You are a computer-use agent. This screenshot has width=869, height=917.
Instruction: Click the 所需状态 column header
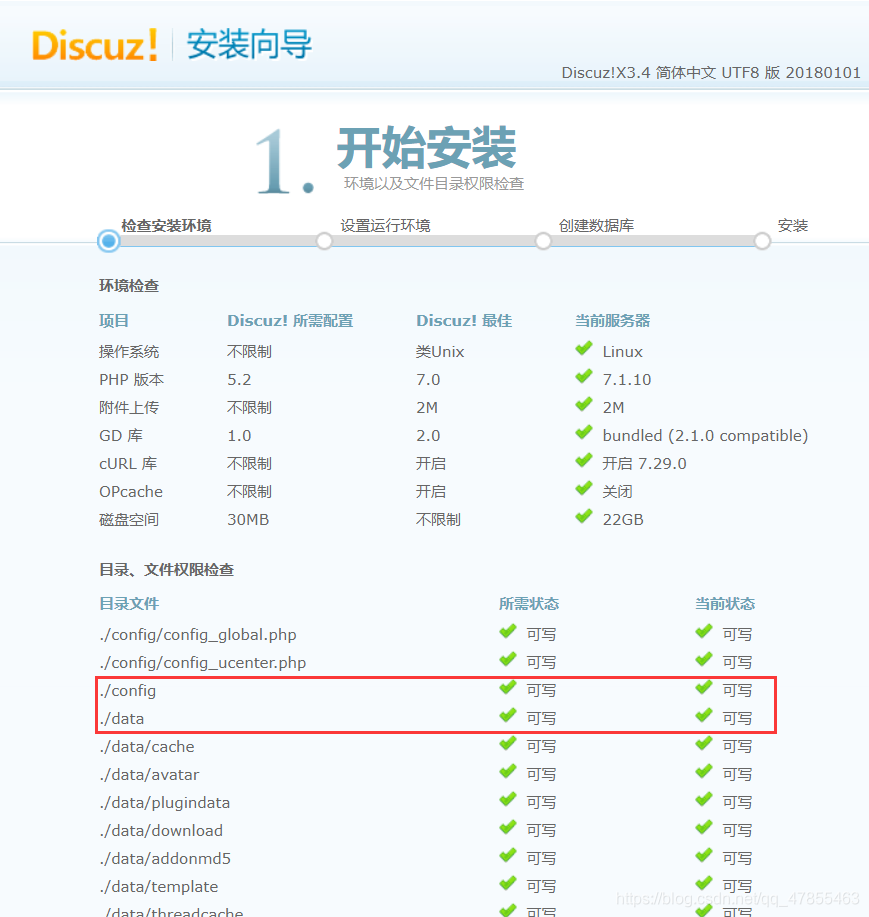coord(529,604)
